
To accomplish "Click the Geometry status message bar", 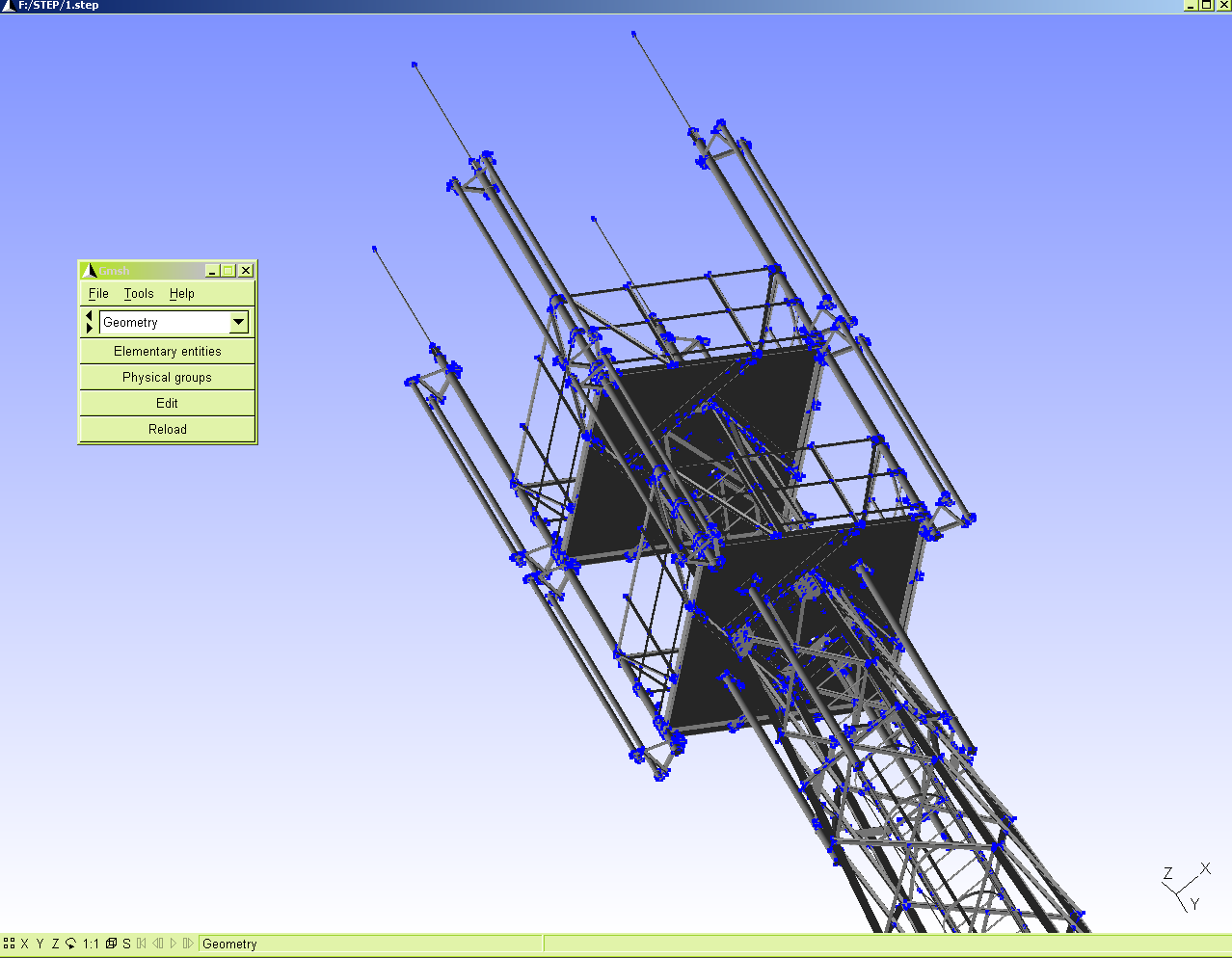I will [x=371, y=944].
